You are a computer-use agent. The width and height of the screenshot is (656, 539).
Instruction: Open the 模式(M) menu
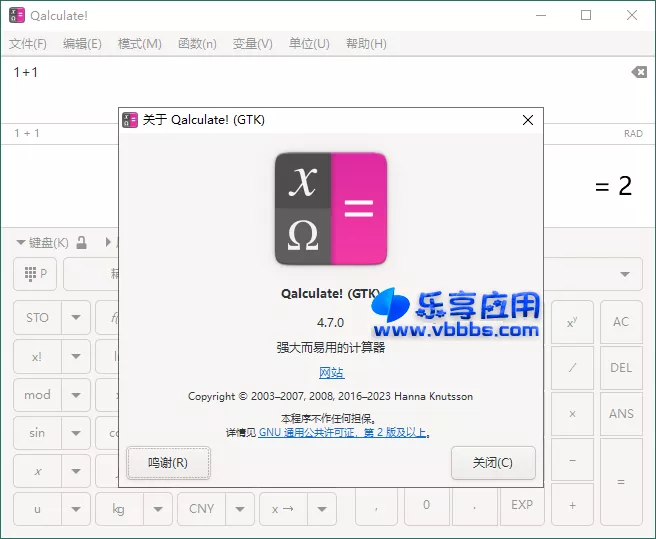tap(139, 44)
